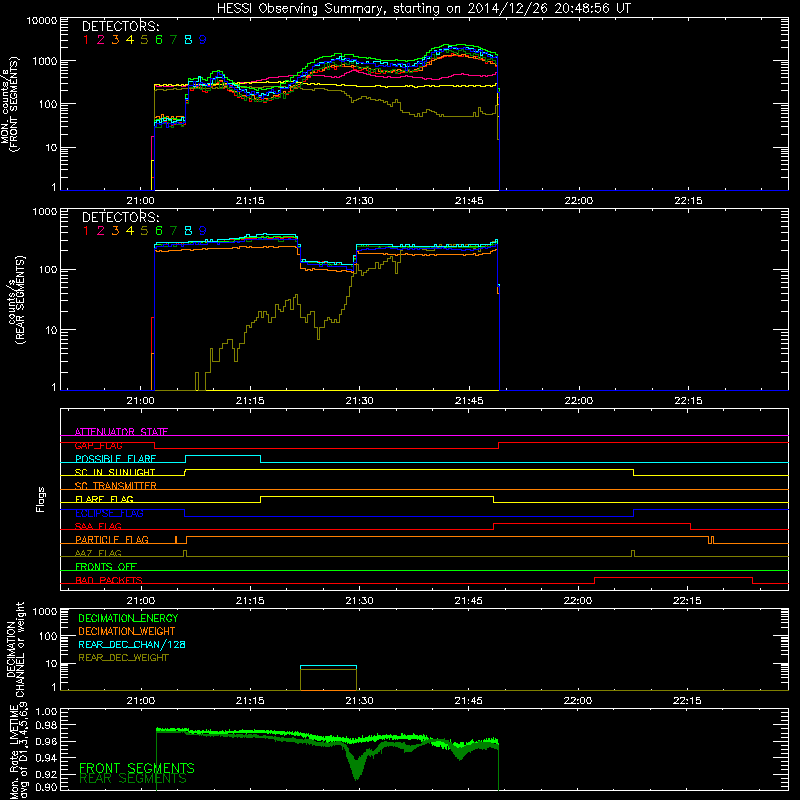The image size is (800, 800).
Task: Click 21:00 time label under Flags panel
Action: point(141,601)
